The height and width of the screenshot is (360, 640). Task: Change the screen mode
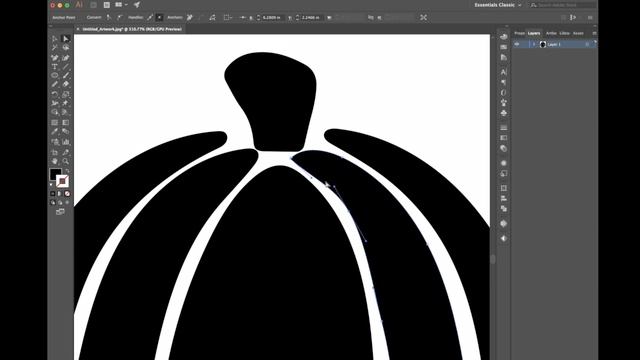(60, 212)
